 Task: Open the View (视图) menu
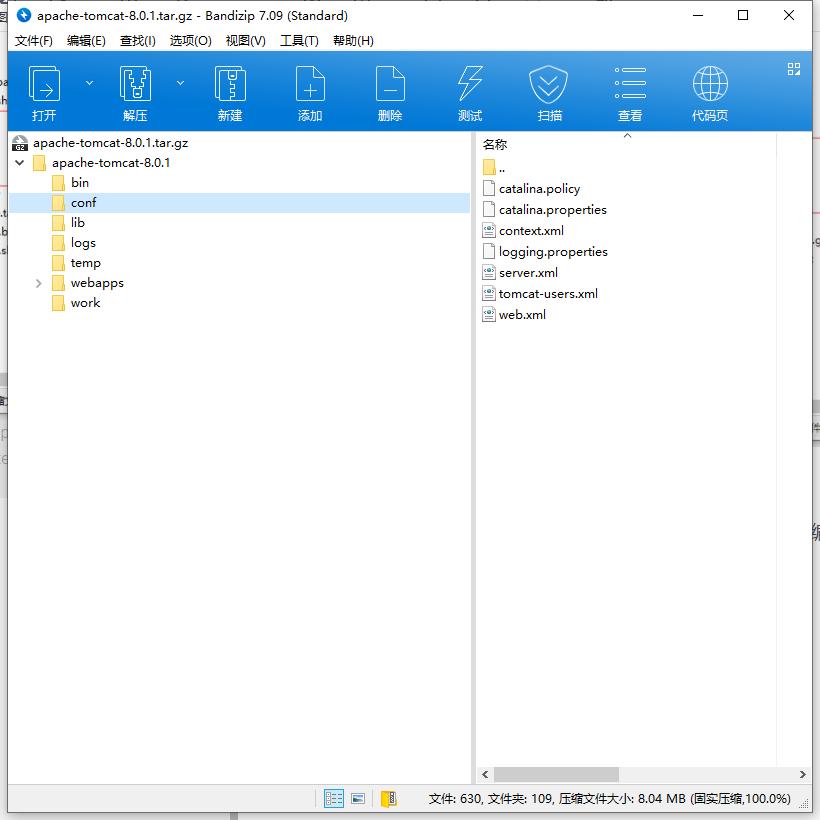pyautogui.click(x=245, y=41)
